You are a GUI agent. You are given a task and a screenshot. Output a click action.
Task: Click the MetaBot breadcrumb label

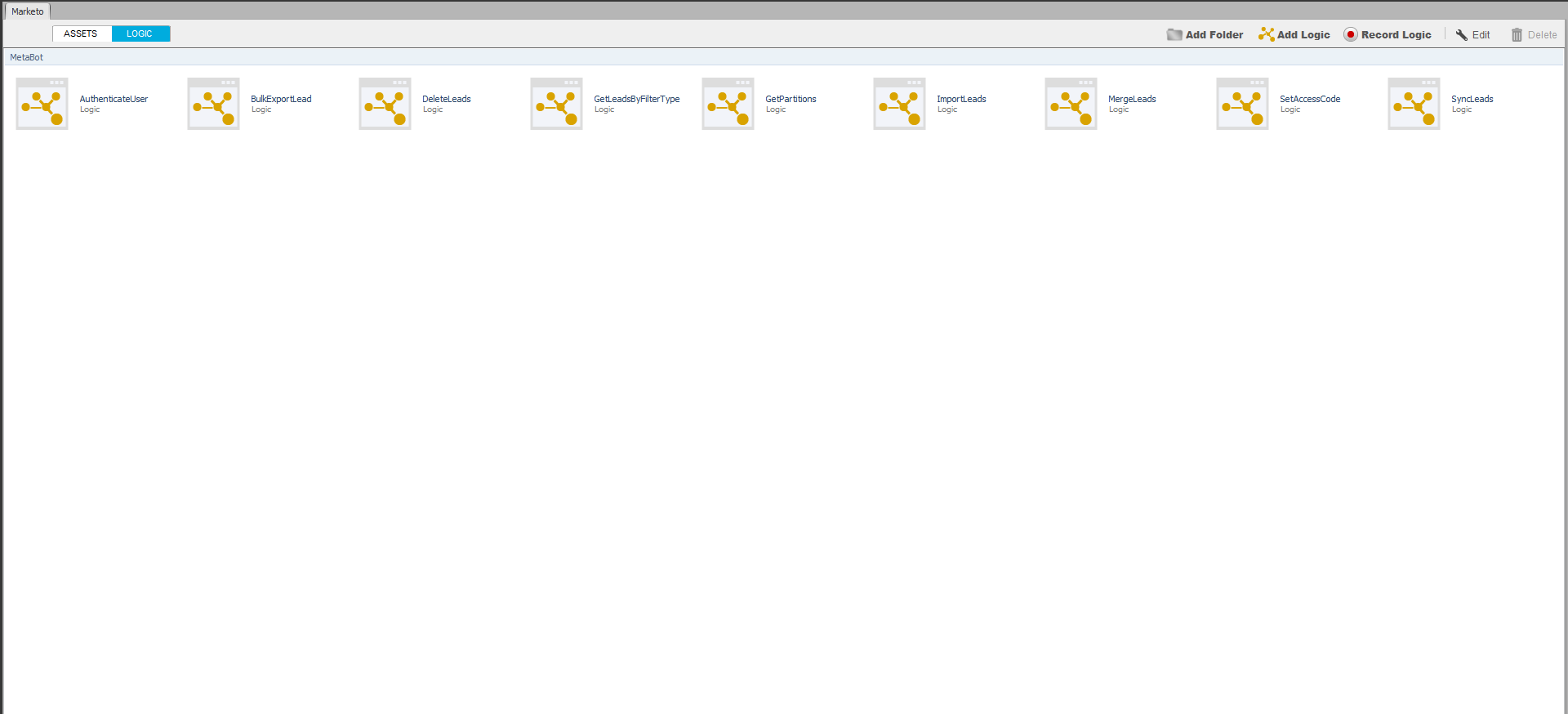(x=26, y=57)
